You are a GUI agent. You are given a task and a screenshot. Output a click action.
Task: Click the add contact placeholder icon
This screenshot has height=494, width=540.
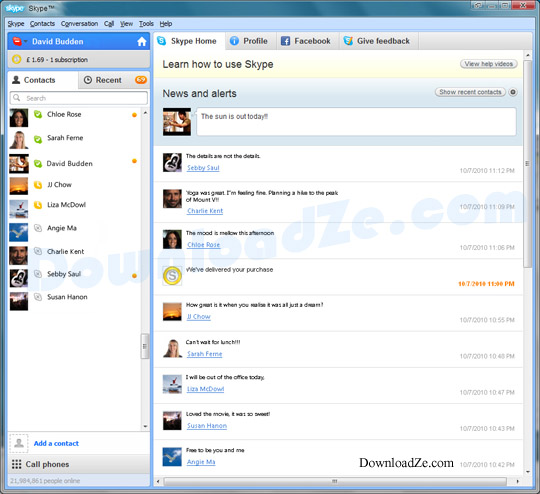coord(19,443)
